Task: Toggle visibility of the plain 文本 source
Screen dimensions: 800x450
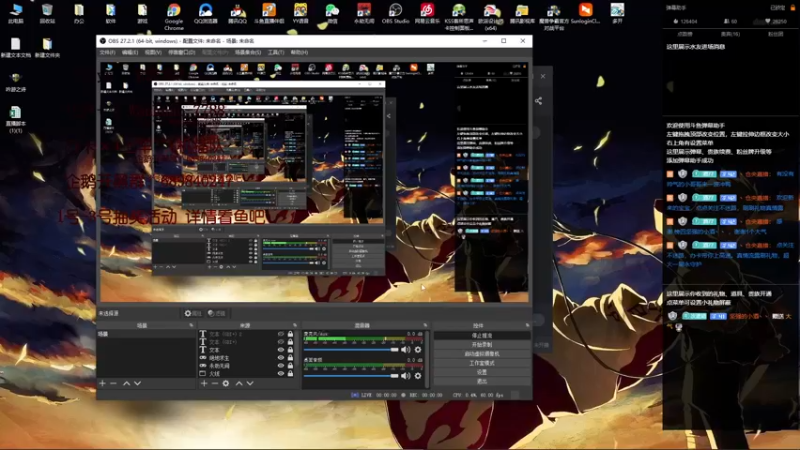Action: [281, 350]
